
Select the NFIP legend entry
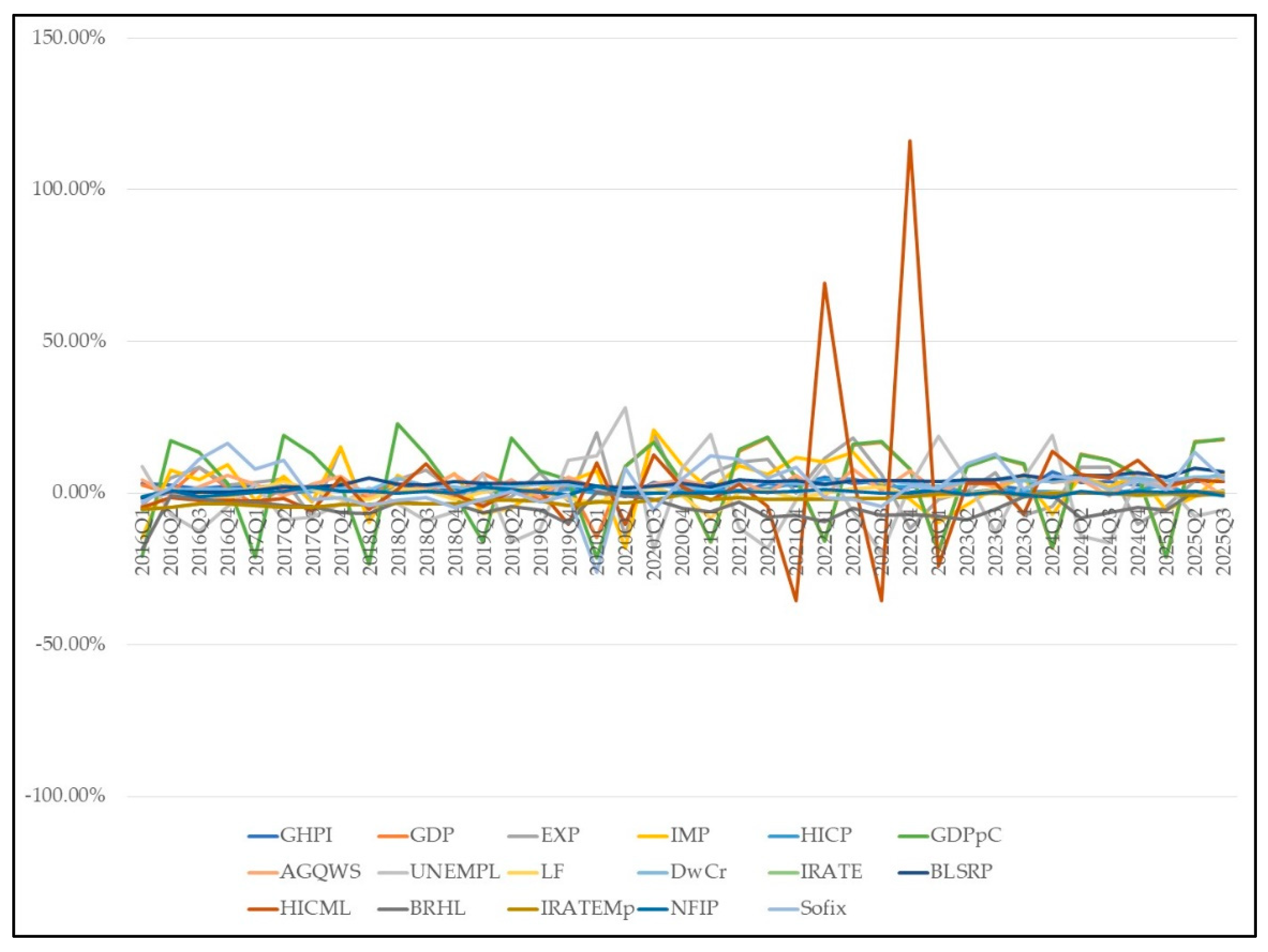pos(694,909)
